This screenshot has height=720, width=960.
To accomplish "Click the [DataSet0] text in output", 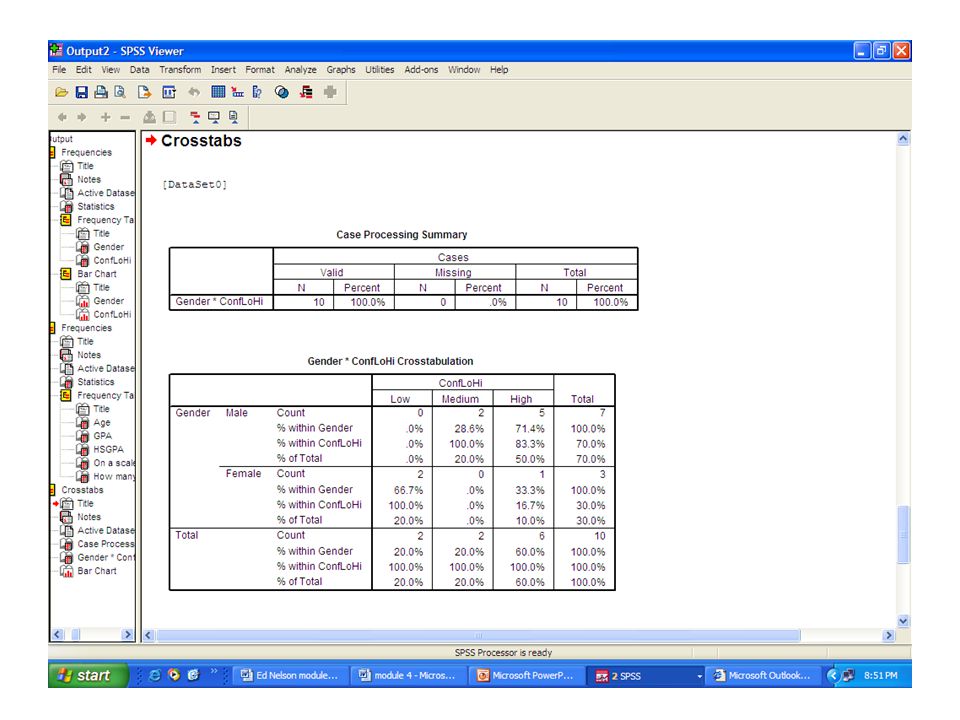I will [x=195, y=184].
